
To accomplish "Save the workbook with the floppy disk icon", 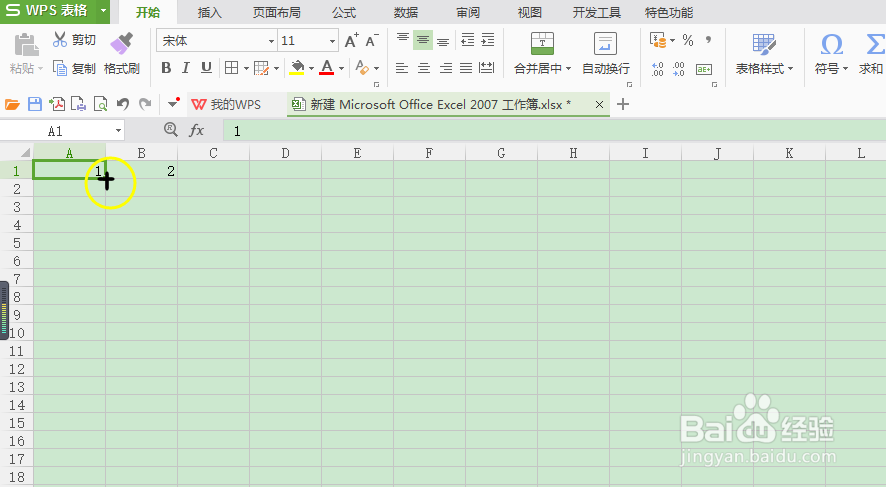I will (35, 104).
